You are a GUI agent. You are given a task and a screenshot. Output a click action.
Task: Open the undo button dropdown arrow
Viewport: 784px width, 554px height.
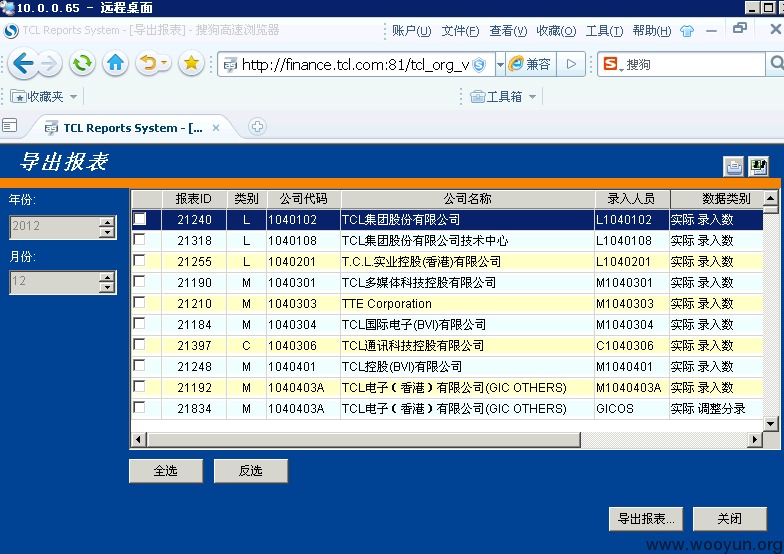[164, 64]
